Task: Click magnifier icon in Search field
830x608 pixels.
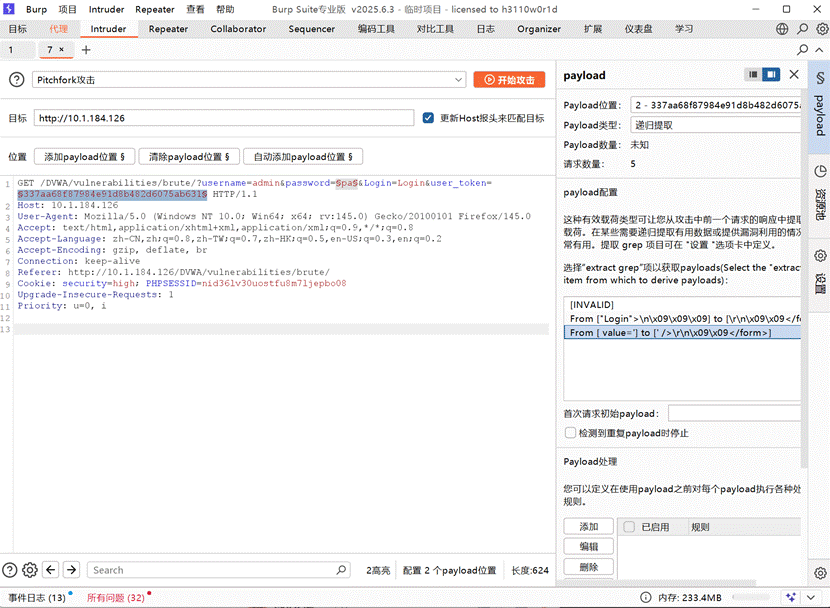Action: [x=341, y=570]
